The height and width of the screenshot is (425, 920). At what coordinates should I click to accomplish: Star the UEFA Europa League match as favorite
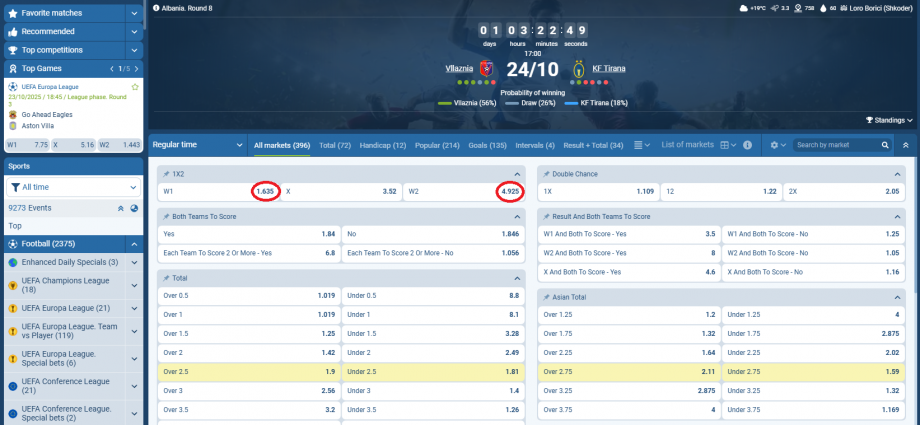click(x=135, y=87)
